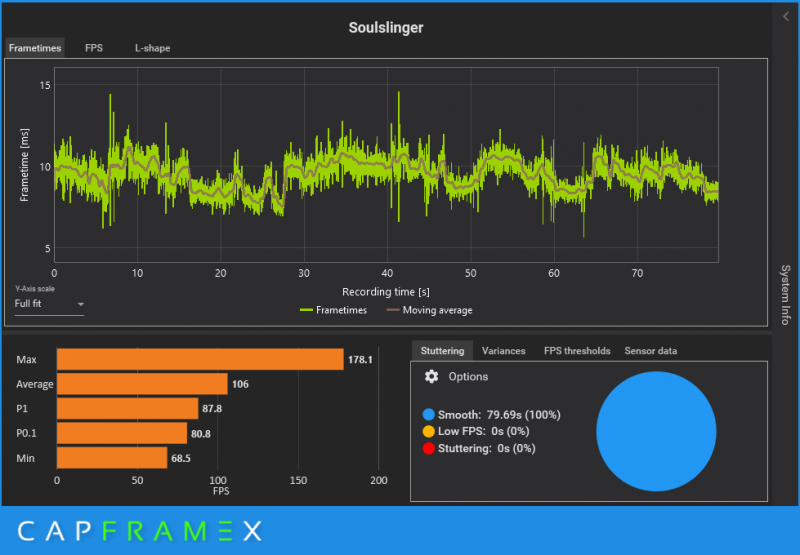Select the Frametimes tab
This screenshot has width=800, height=555.
click(35, 48)
